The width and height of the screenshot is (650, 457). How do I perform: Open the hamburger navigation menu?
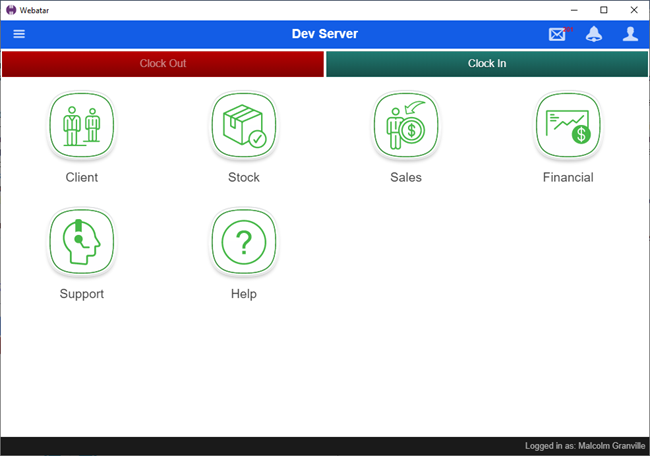tap(19, 34)
